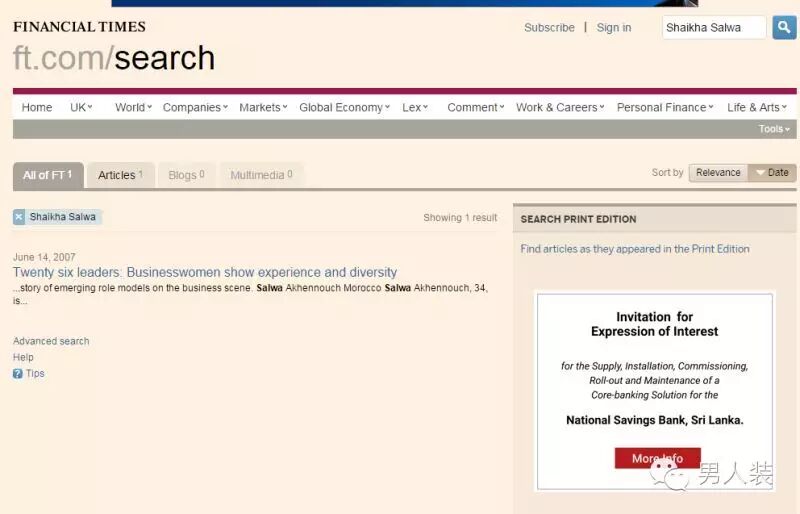800x514 pixels.
Task: Click the Financial Times logo
Action: [x=79, y=27]
